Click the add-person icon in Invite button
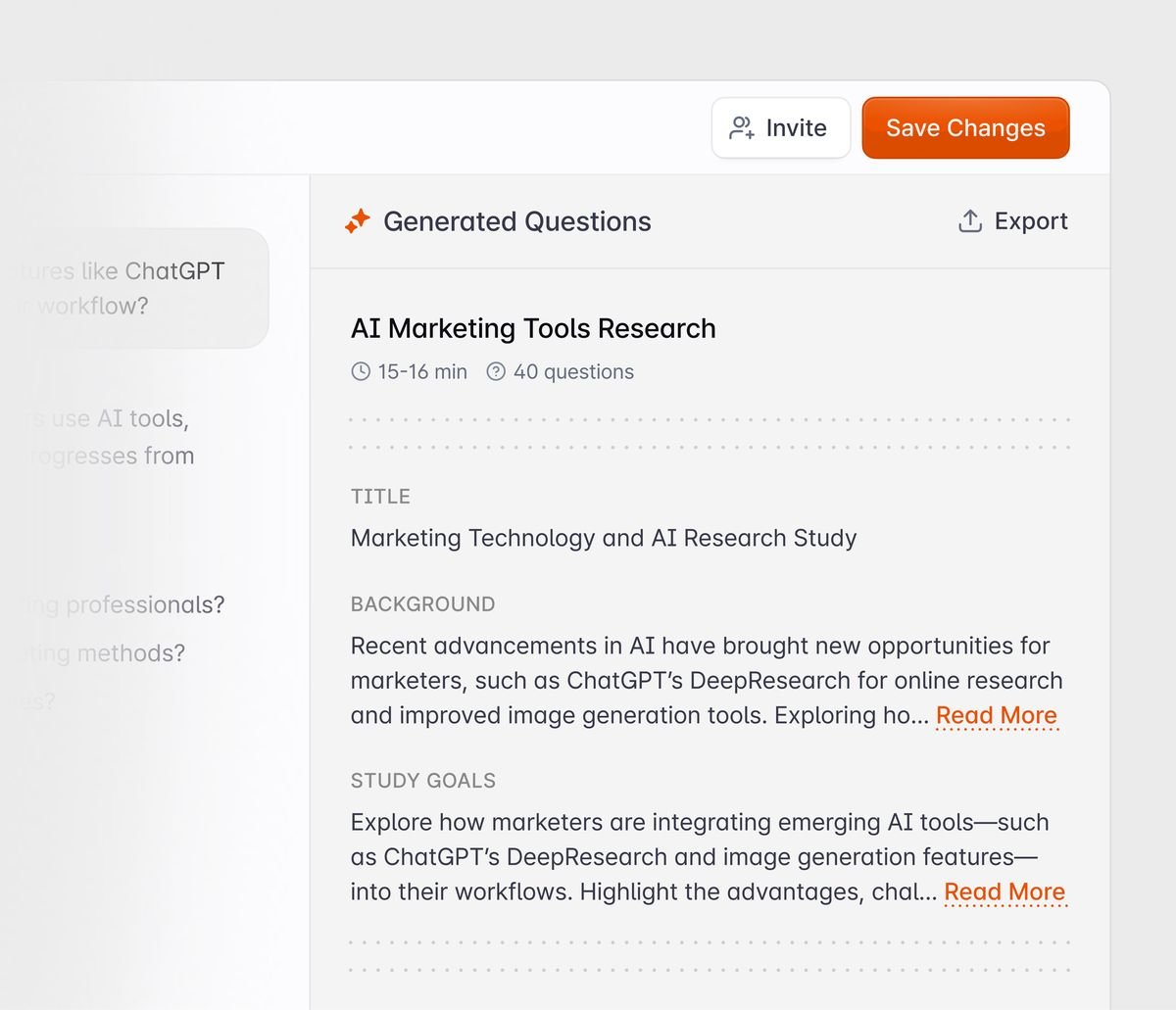This screenshot has height=1010, width=1176. click(742, 127)
